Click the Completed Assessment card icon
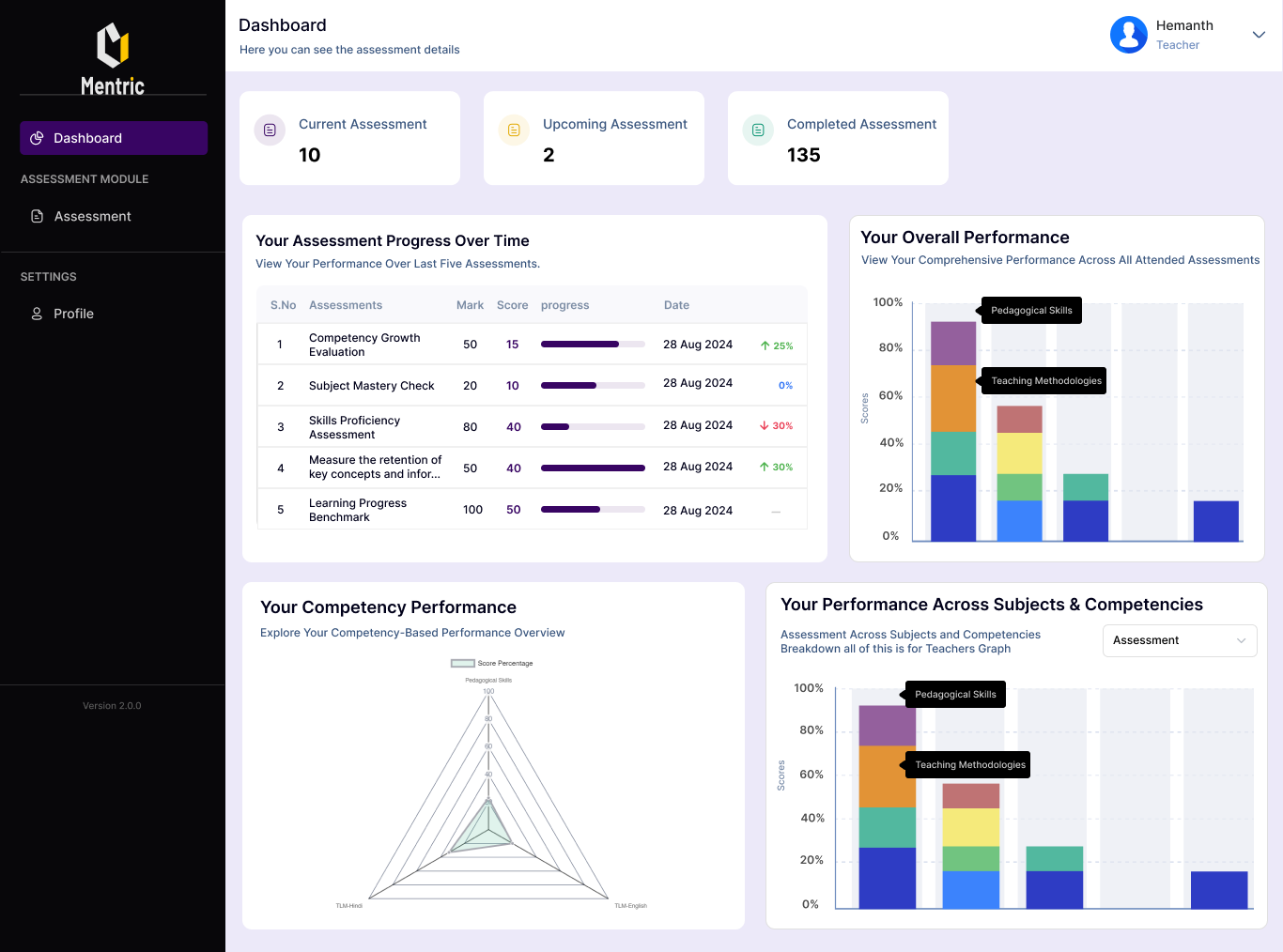 (758, 131)
